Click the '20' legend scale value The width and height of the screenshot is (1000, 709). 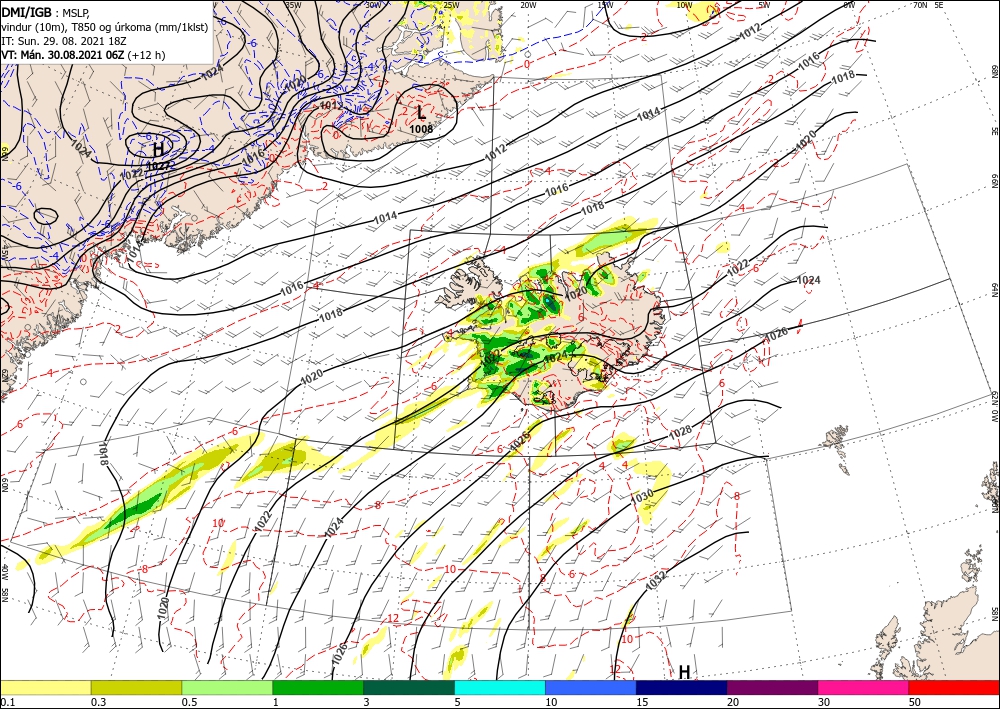(x=733, y=702)
